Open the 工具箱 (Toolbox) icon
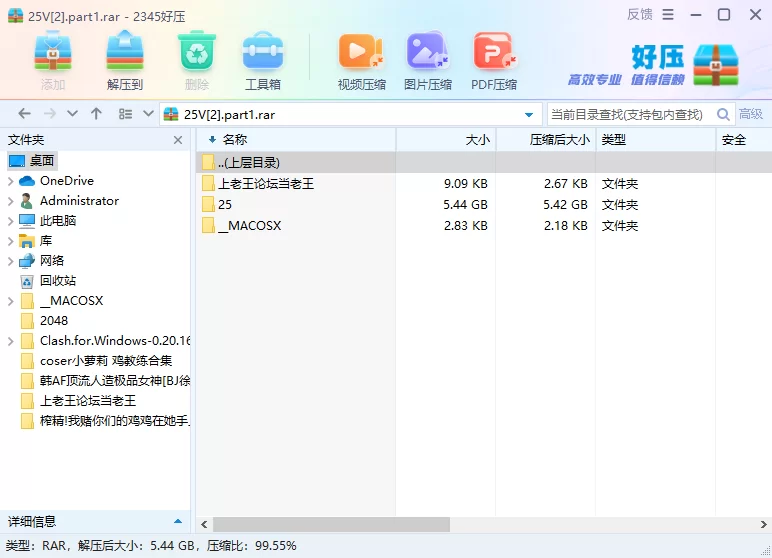 pyautogui.click(x=263, y=60)
